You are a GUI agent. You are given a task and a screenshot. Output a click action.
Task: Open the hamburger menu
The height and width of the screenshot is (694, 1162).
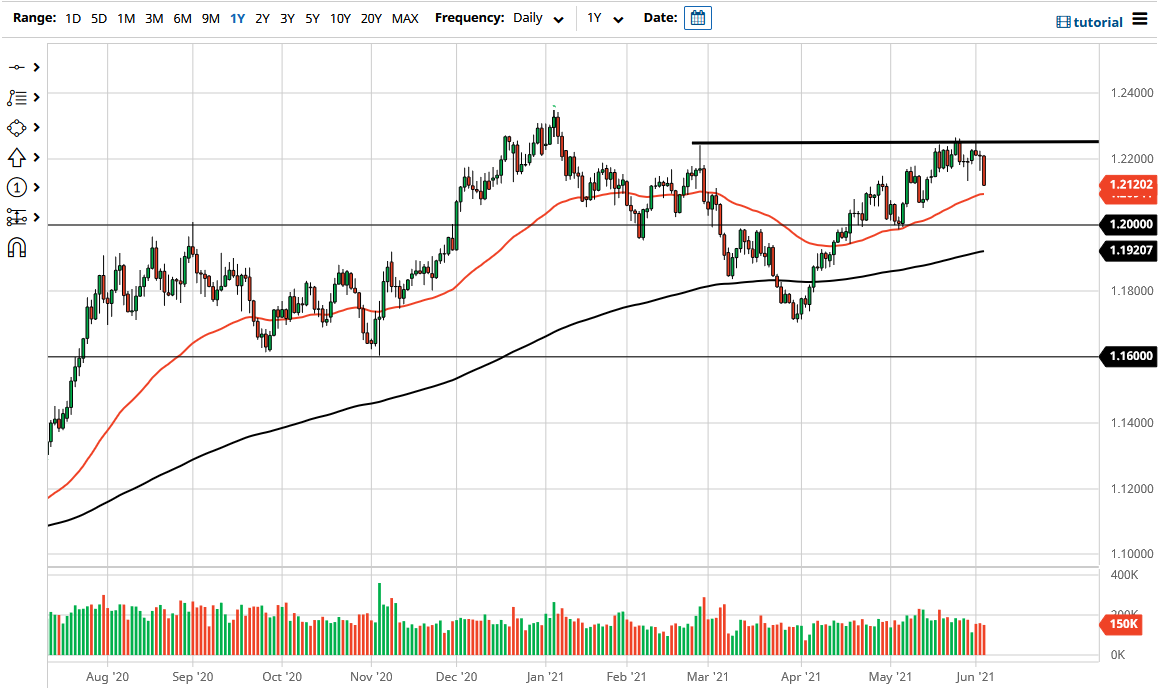[1139, 18]
